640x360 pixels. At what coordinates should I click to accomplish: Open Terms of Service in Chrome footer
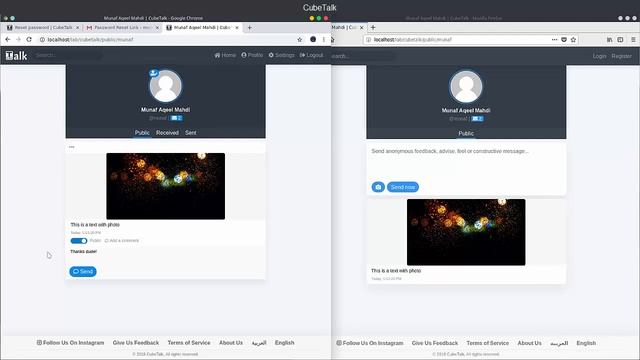189,343
